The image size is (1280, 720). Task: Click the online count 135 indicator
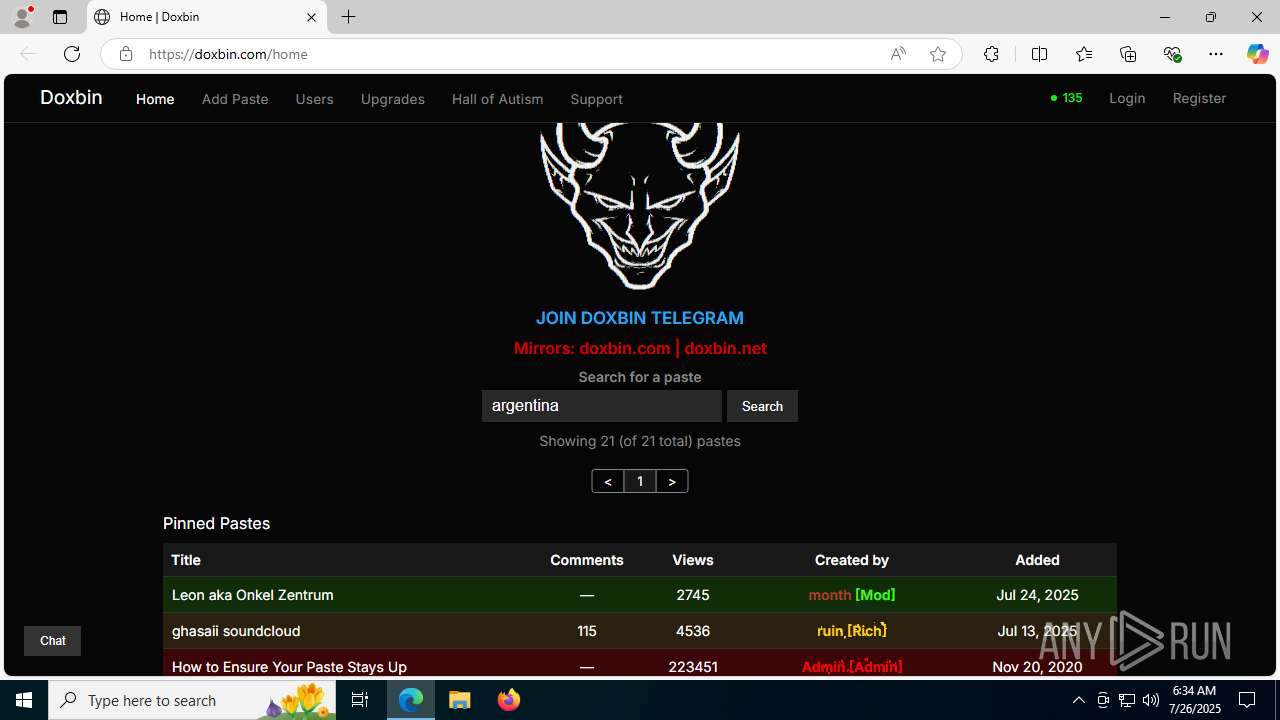click(1066, 98)
